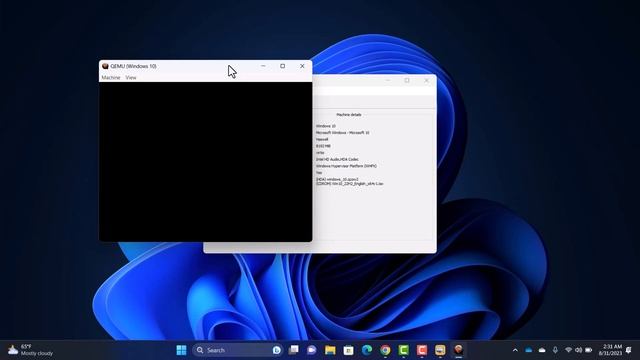Click 'Microsoft Windows - Microsoft 10' text

[342, 133]
